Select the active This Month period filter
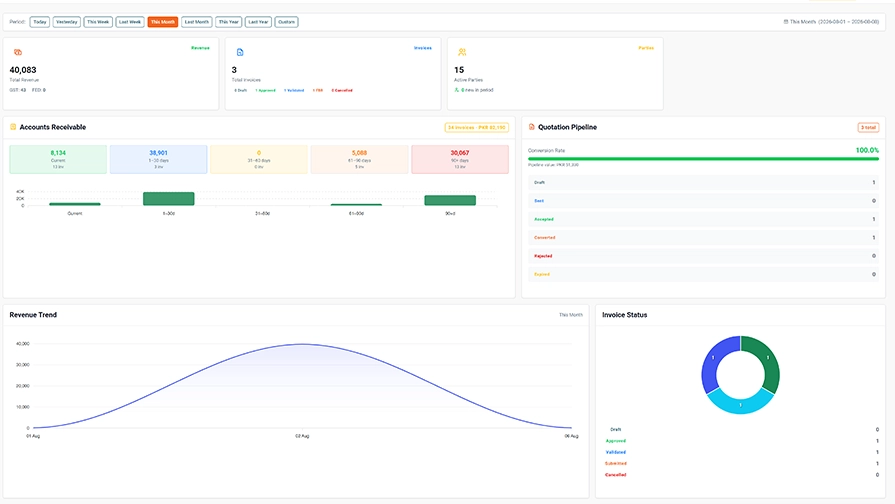The width and height of the screenshot is (895, 504). point(163,22)
